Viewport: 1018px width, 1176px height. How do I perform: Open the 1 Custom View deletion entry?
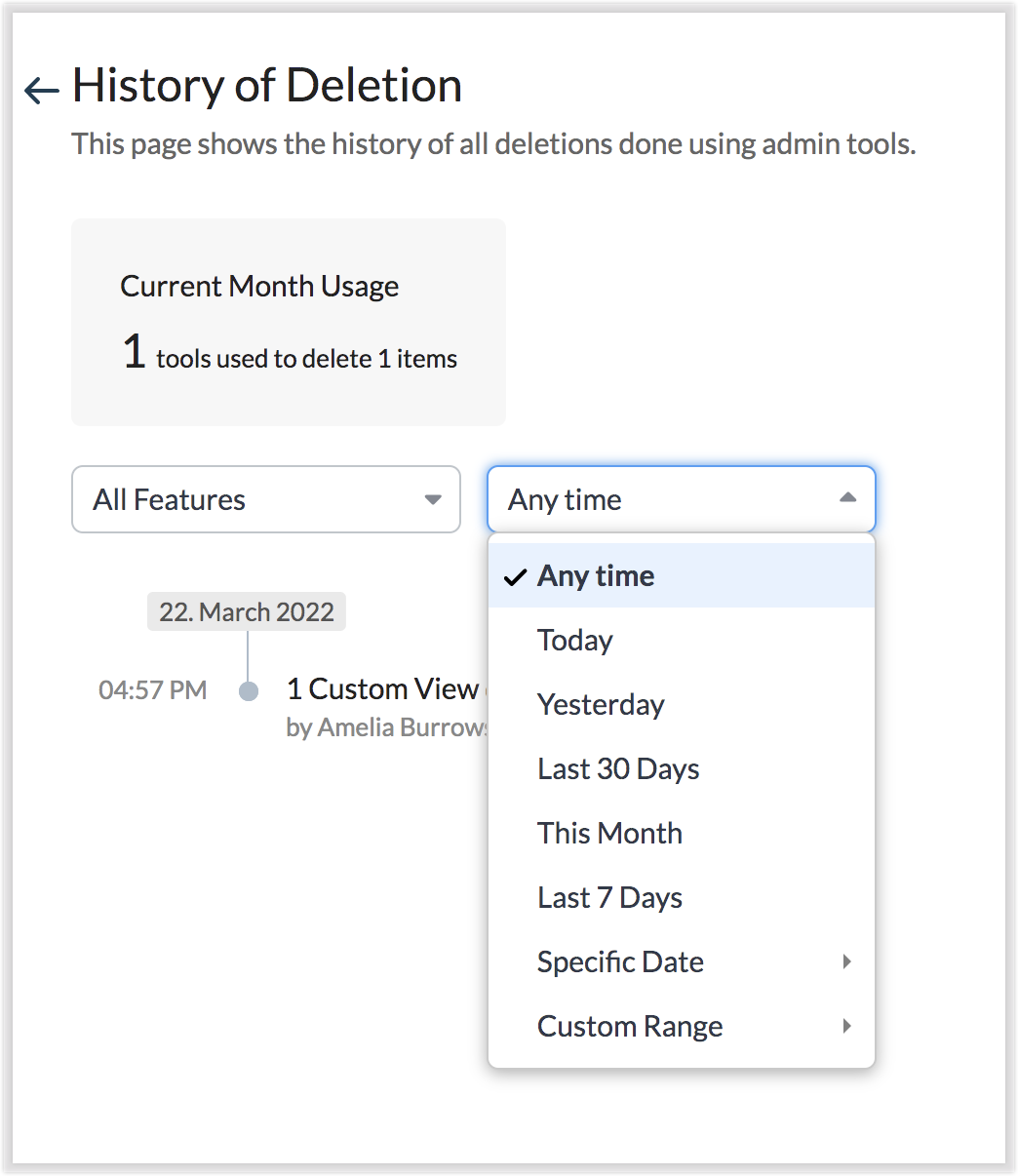tap(382, 689)
